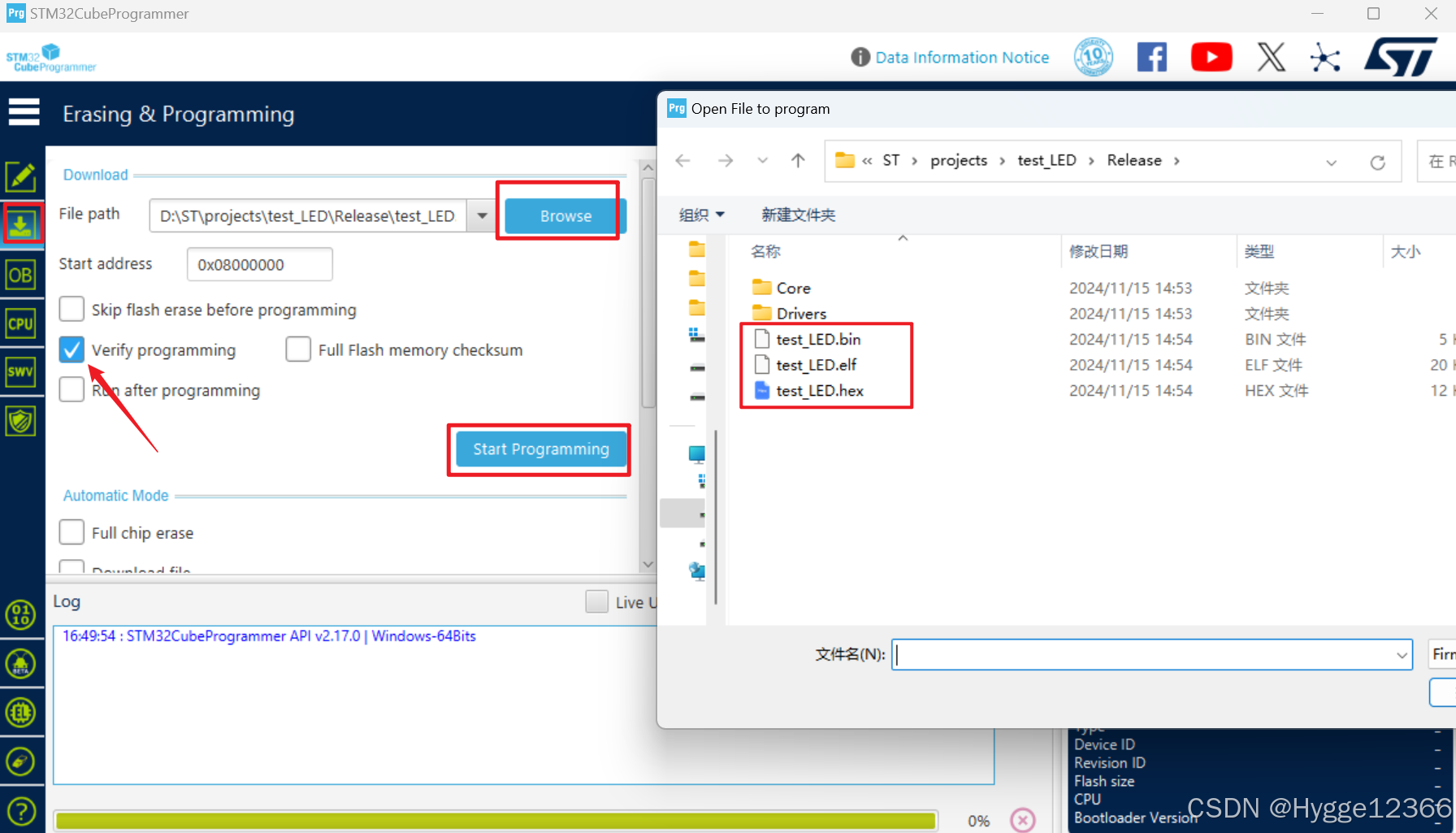
Task: Click the info icon beside Data Information Notice
Action: (860, 57)
